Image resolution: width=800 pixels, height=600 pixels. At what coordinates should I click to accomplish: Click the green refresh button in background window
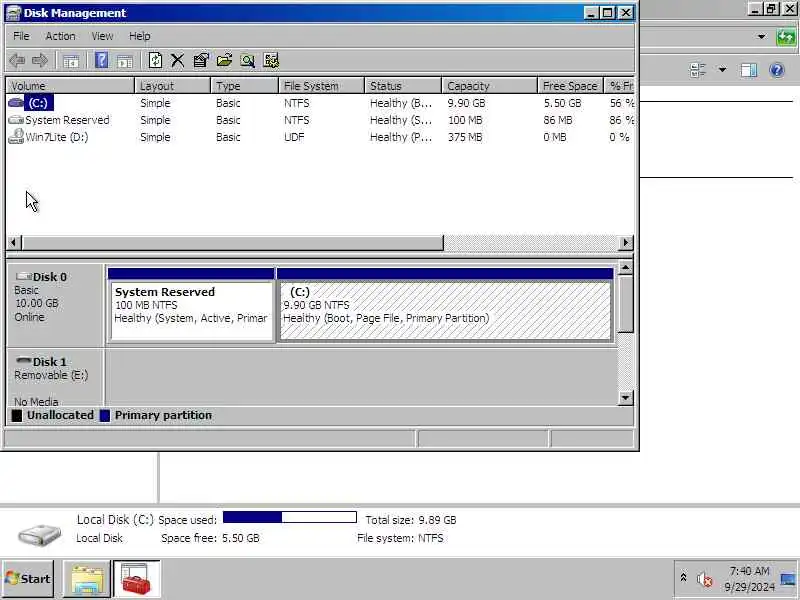[786, 37]
